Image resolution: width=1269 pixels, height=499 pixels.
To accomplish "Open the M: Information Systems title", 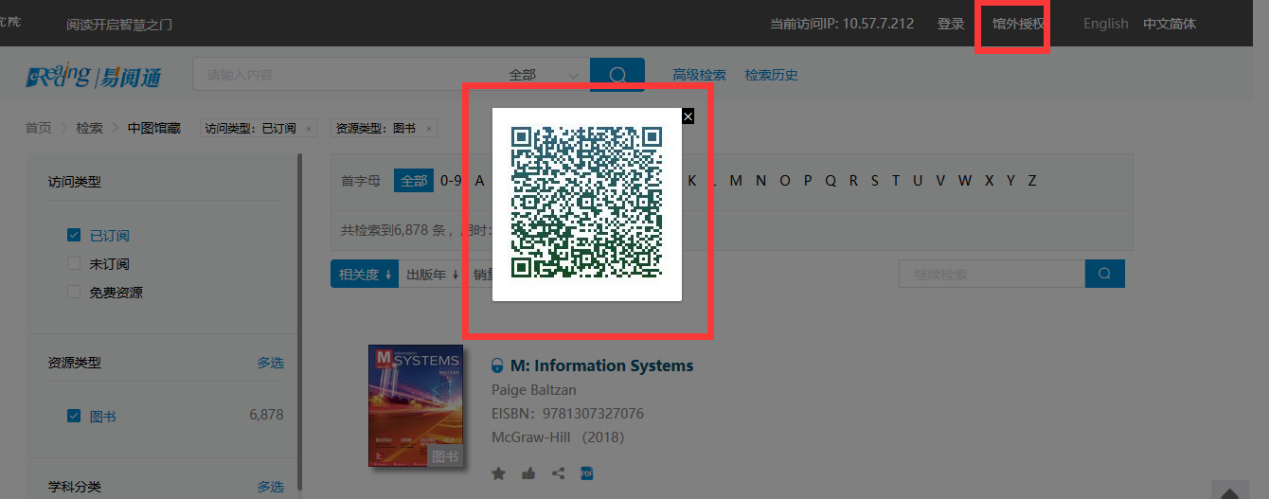I will click(x=601, y=366).
